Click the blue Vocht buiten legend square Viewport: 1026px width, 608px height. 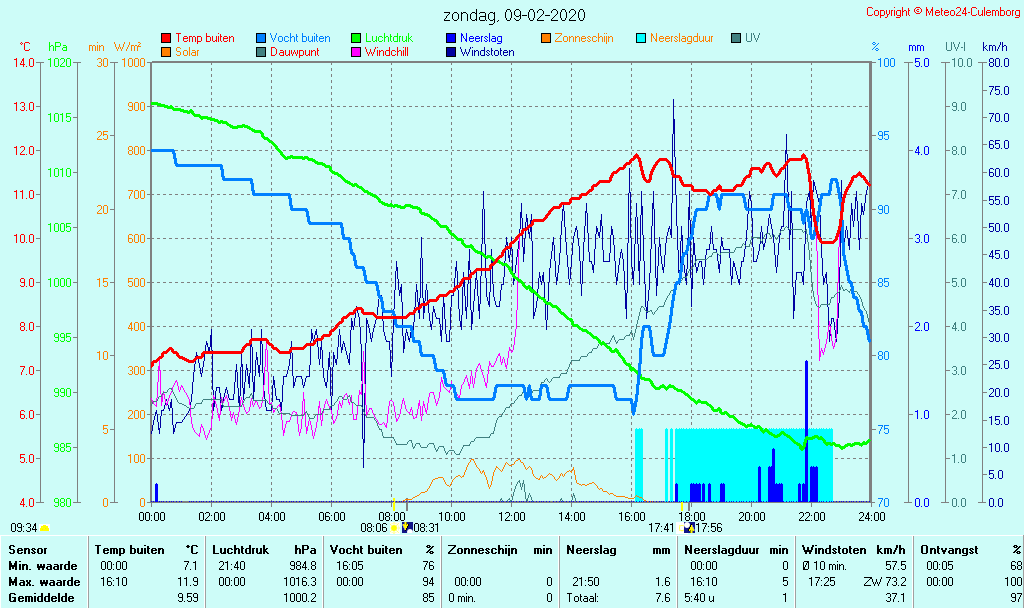pos(261,39)
